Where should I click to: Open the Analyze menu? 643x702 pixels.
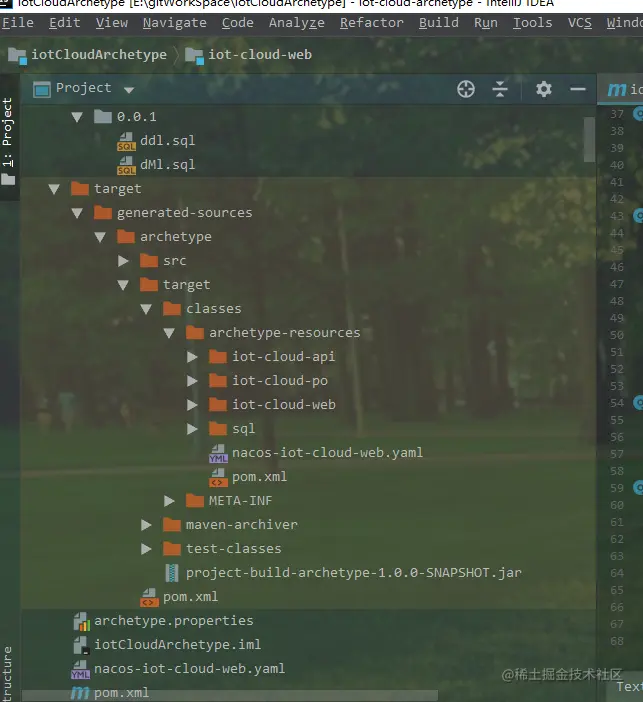[296, 23]
